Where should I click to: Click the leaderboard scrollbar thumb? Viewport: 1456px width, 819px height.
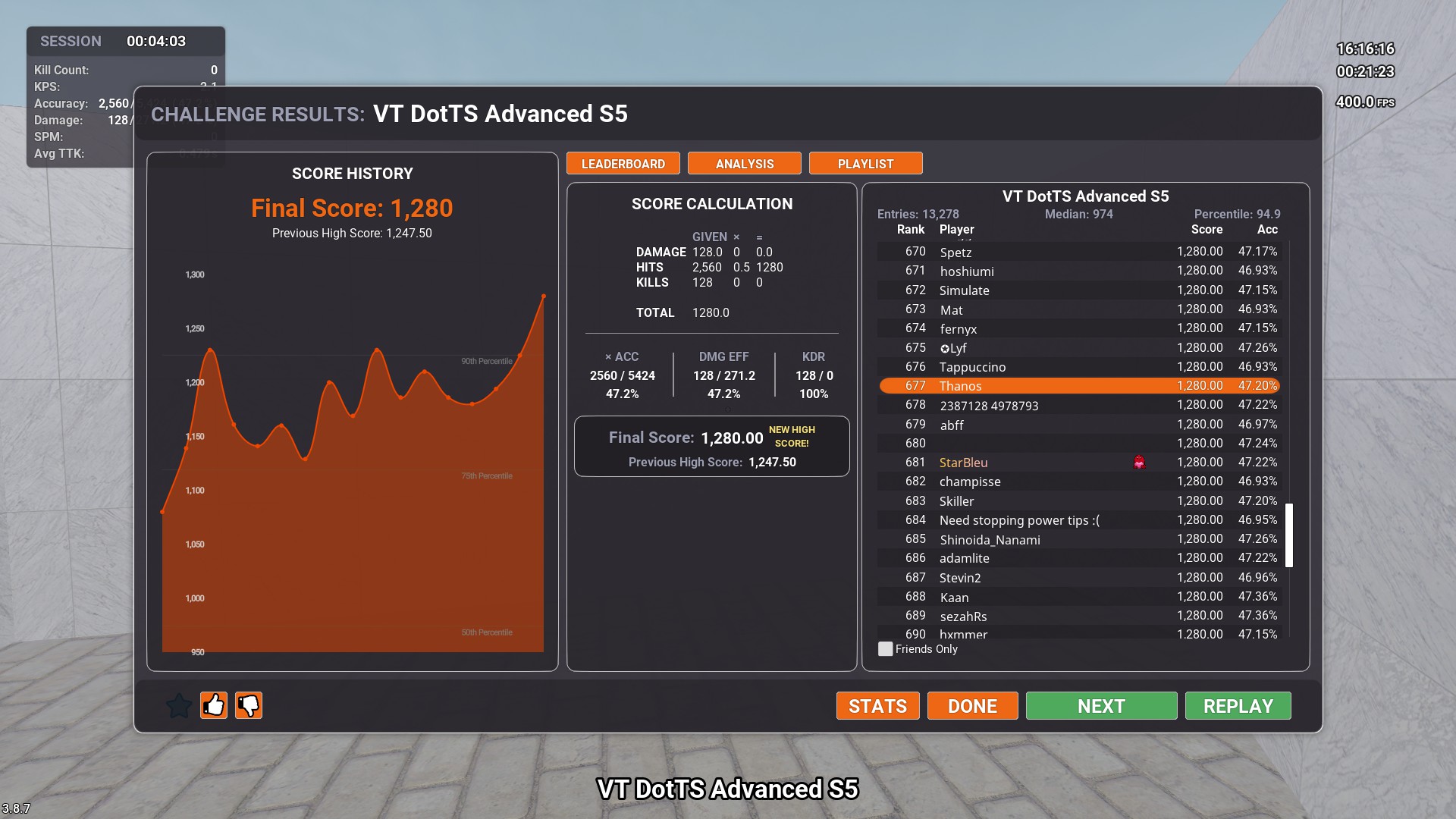pyautogui.click(x=1289, y=535)
